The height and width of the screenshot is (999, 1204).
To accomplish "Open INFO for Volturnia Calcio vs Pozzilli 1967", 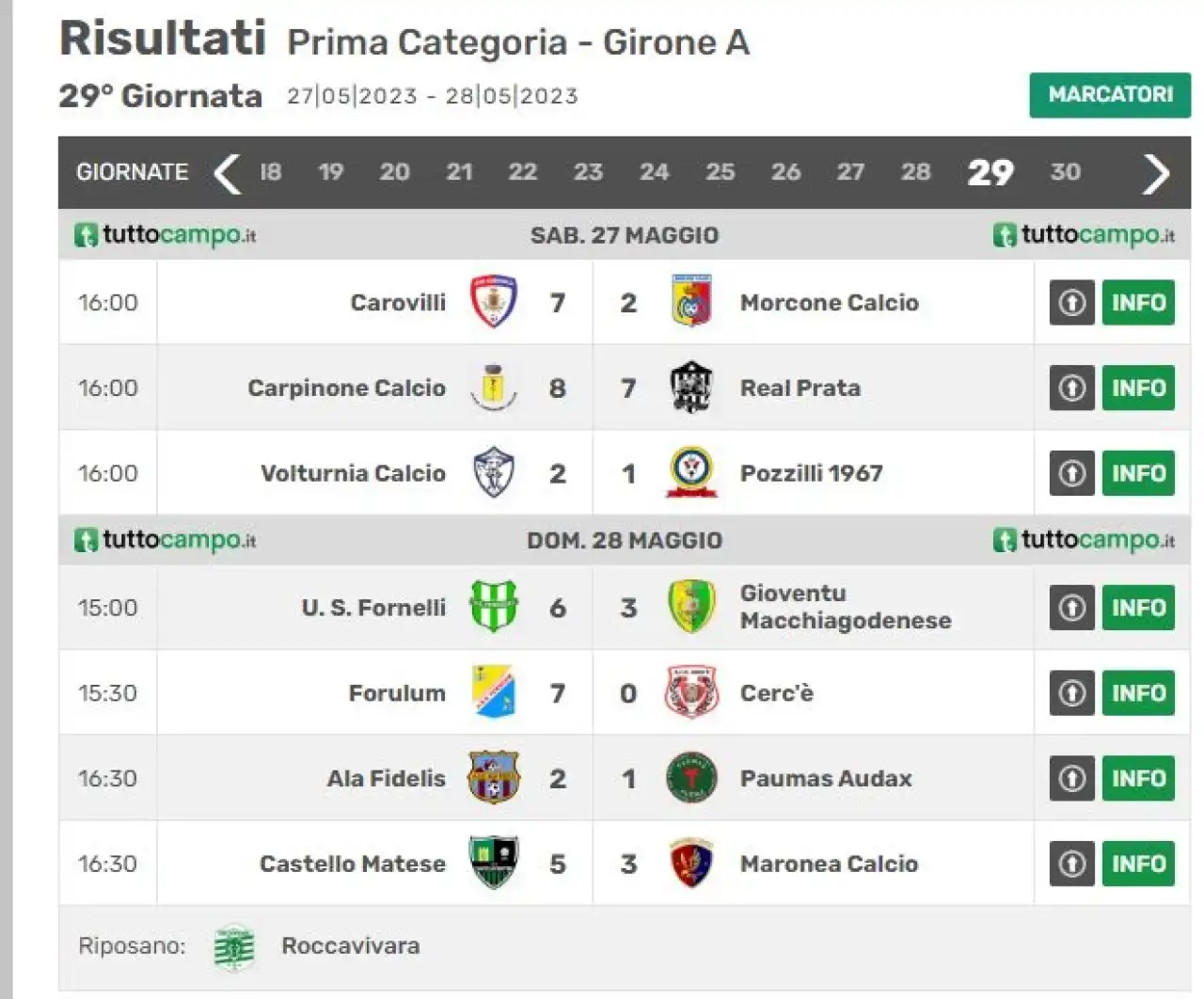I will tap(1138, 473).
